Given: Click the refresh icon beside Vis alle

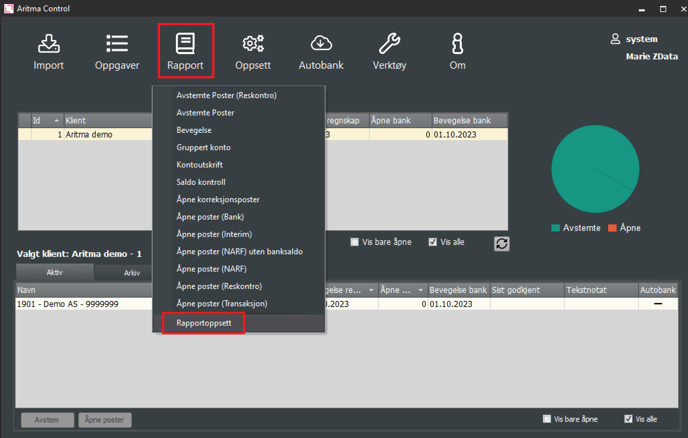Looking at the screenshot, I should 502,243.
